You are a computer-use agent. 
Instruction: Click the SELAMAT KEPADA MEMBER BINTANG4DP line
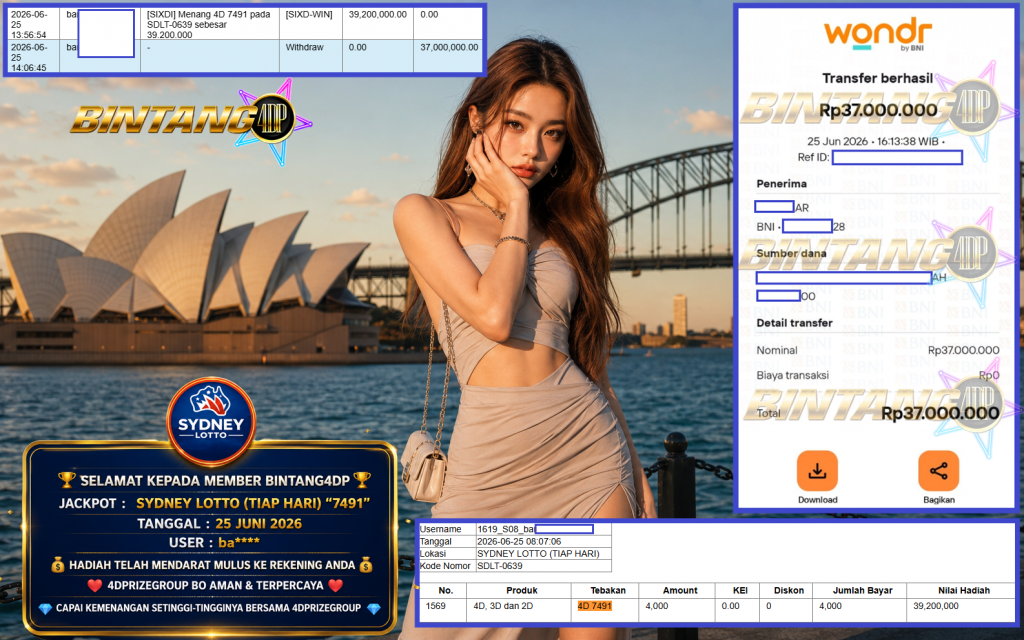point(214,481)
